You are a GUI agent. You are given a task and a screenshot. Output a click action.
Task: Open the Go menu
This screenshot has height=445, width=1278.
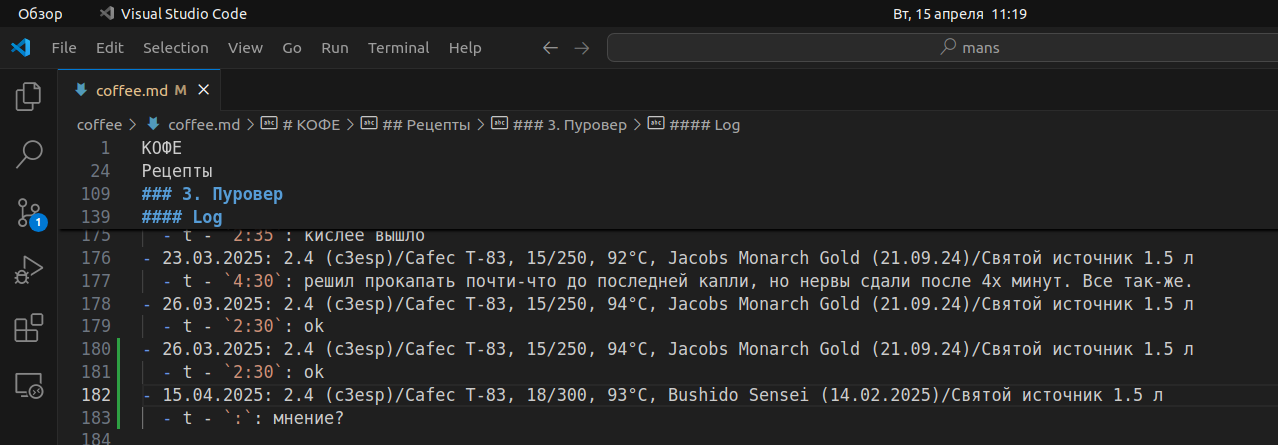[x=292, y=48]
